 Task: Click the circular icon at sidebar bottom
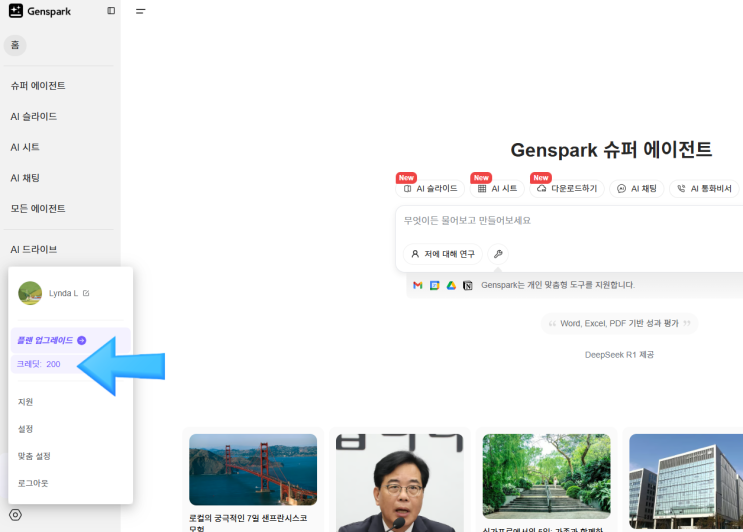pos(15,514)
